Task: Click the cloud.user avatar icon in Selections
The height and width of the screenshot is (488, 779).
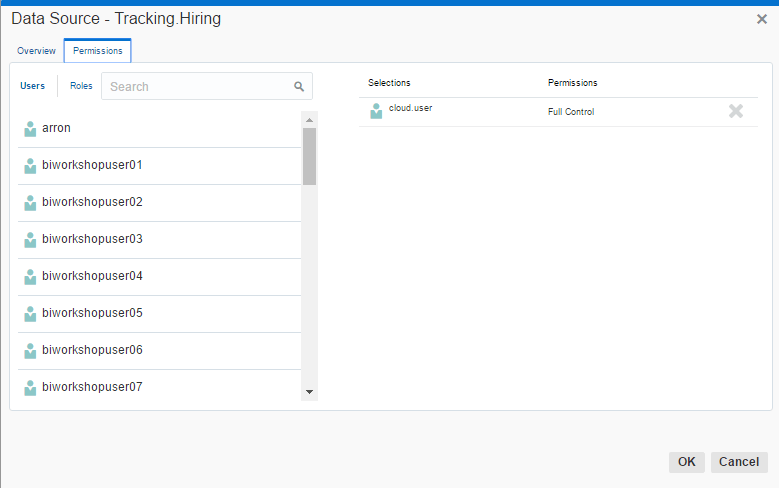Action: coord(376,111)
